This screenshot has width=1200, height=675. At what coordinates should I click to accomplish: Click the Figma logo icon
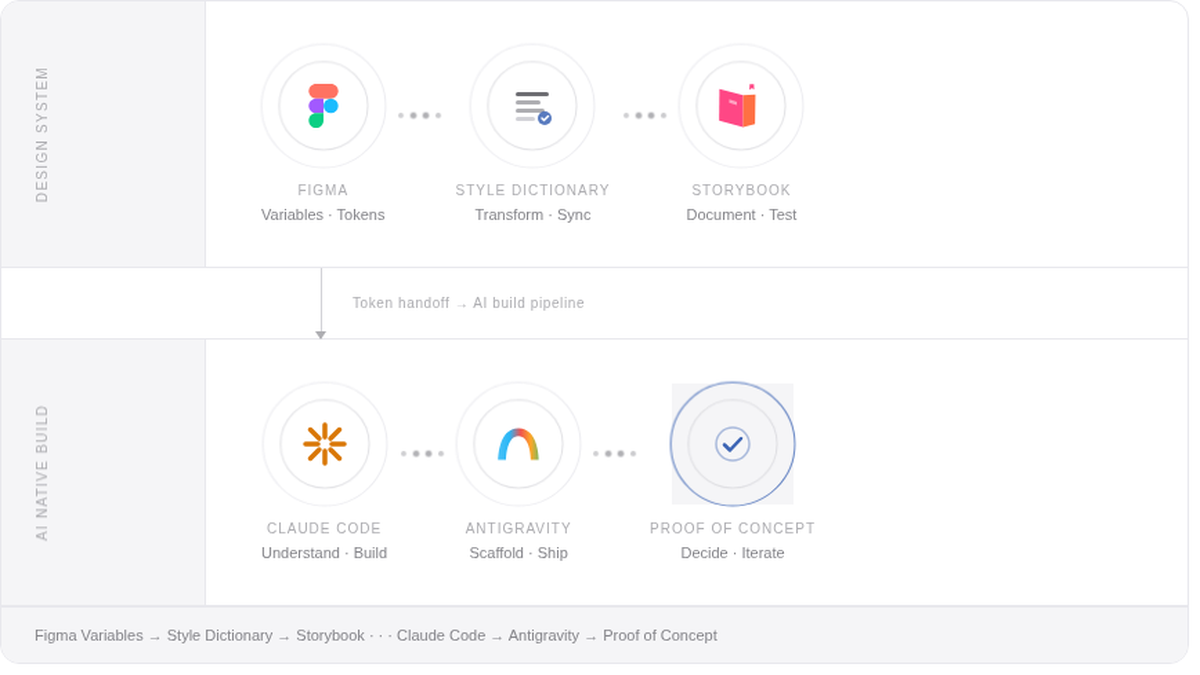tap(323, 105)
